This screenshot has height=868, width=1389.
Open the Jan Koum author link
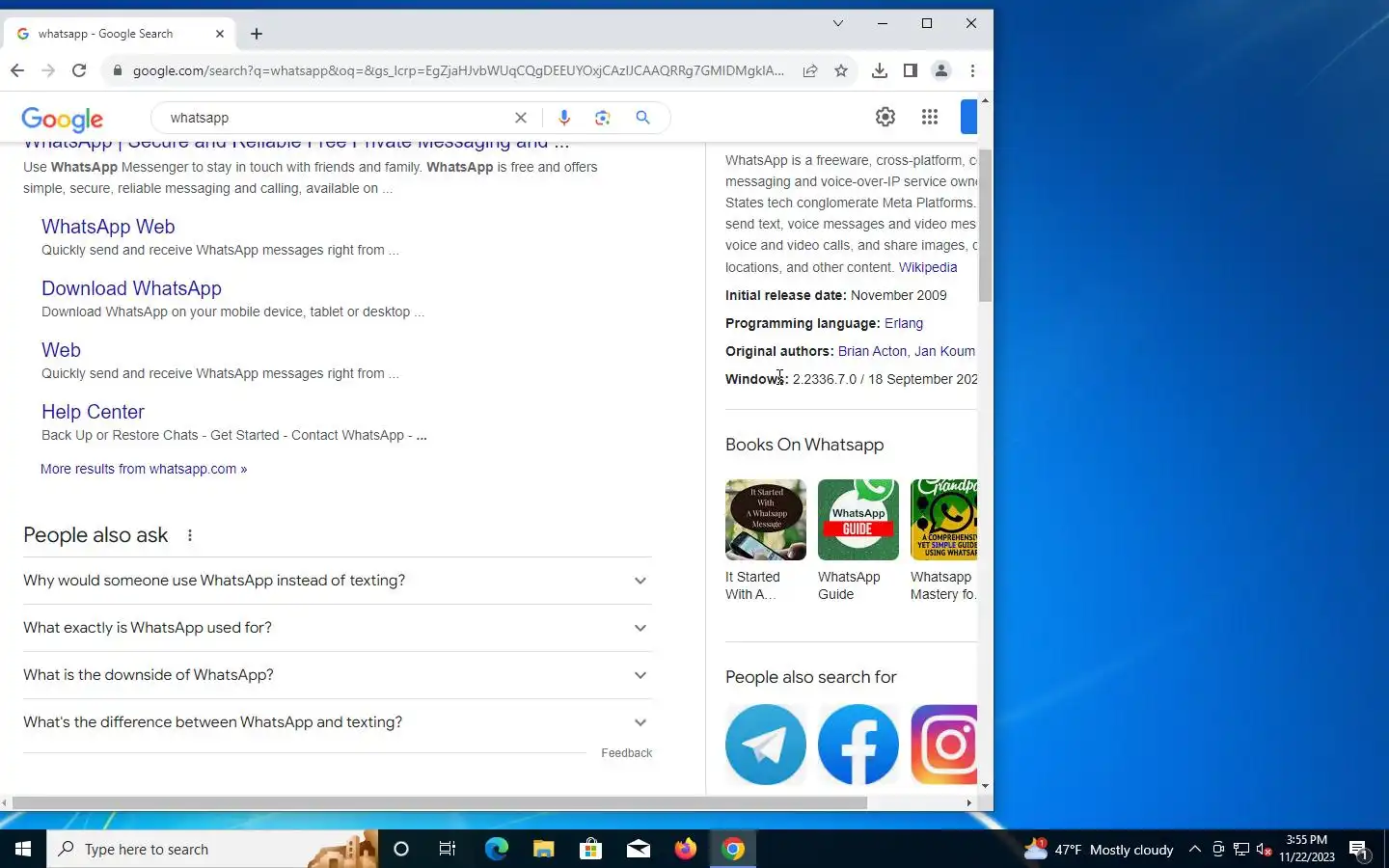[x=944, y=351]
